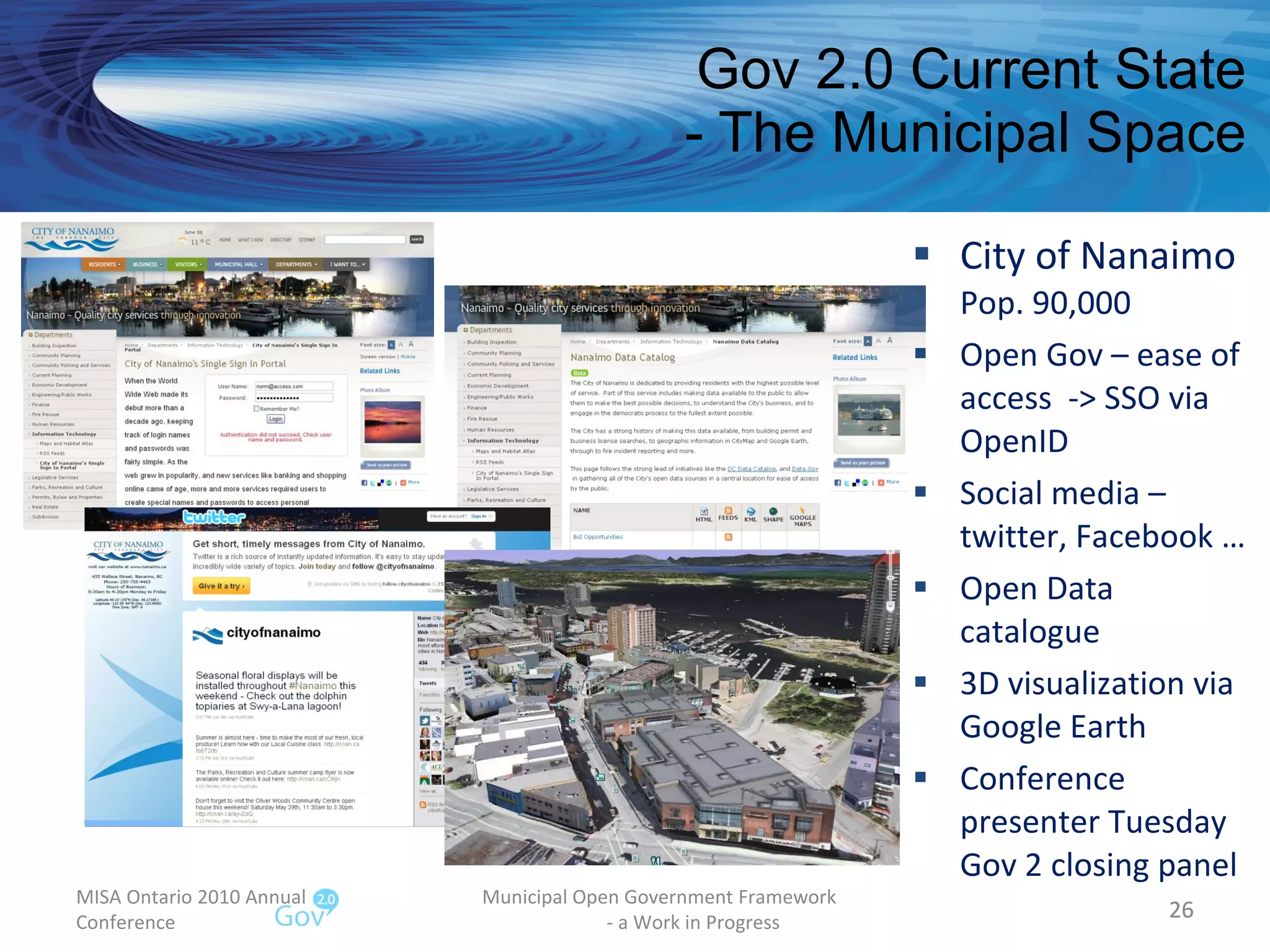Click Send us your picture on Sign In page
The image size is (1270, 952).
387,465
